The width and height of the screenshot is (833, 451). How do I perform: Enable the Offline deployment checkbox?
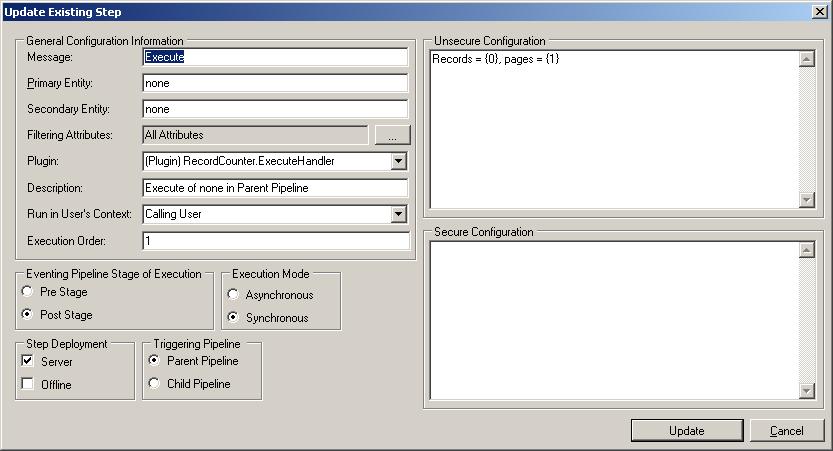(x=27, y=384)
